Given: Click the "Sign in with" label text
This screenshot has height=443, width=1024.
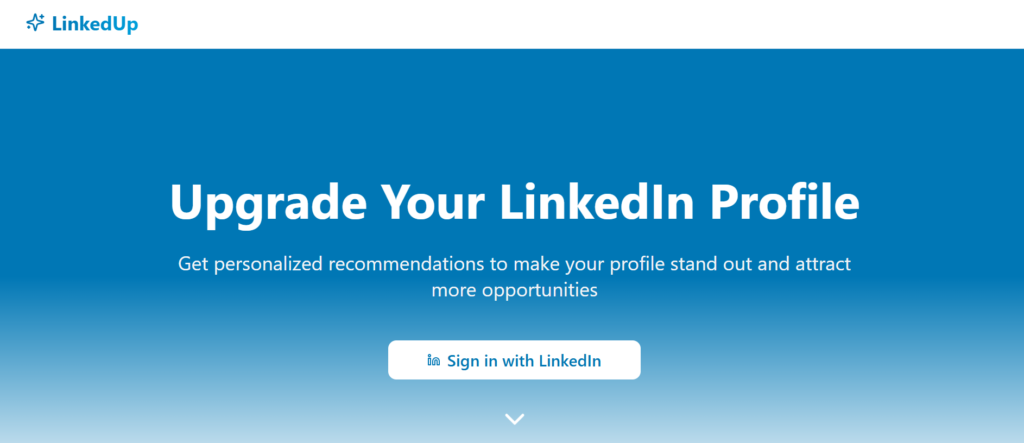Looking at the screenshot, I should (x=490, y=360).
